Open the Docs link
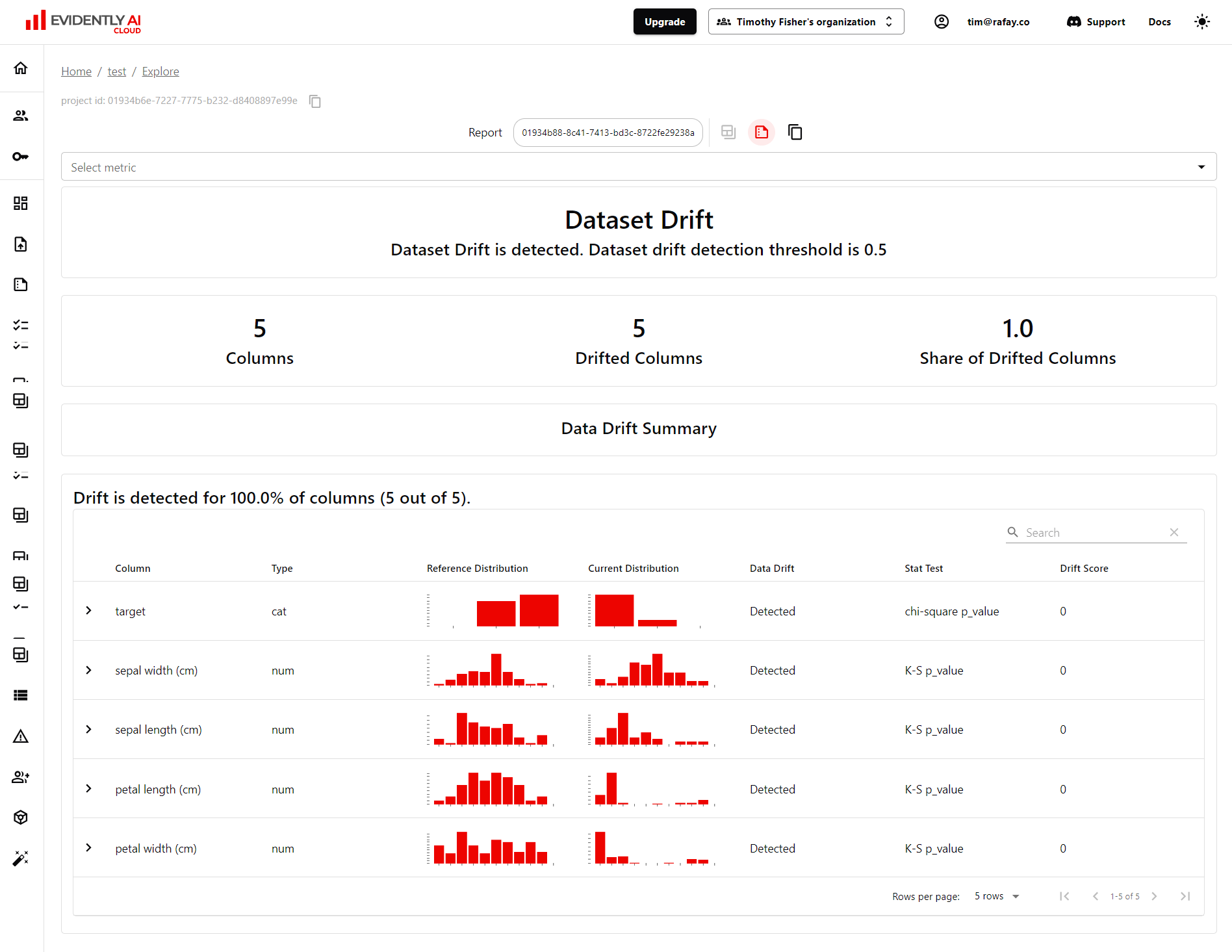 click(1159, 21)
